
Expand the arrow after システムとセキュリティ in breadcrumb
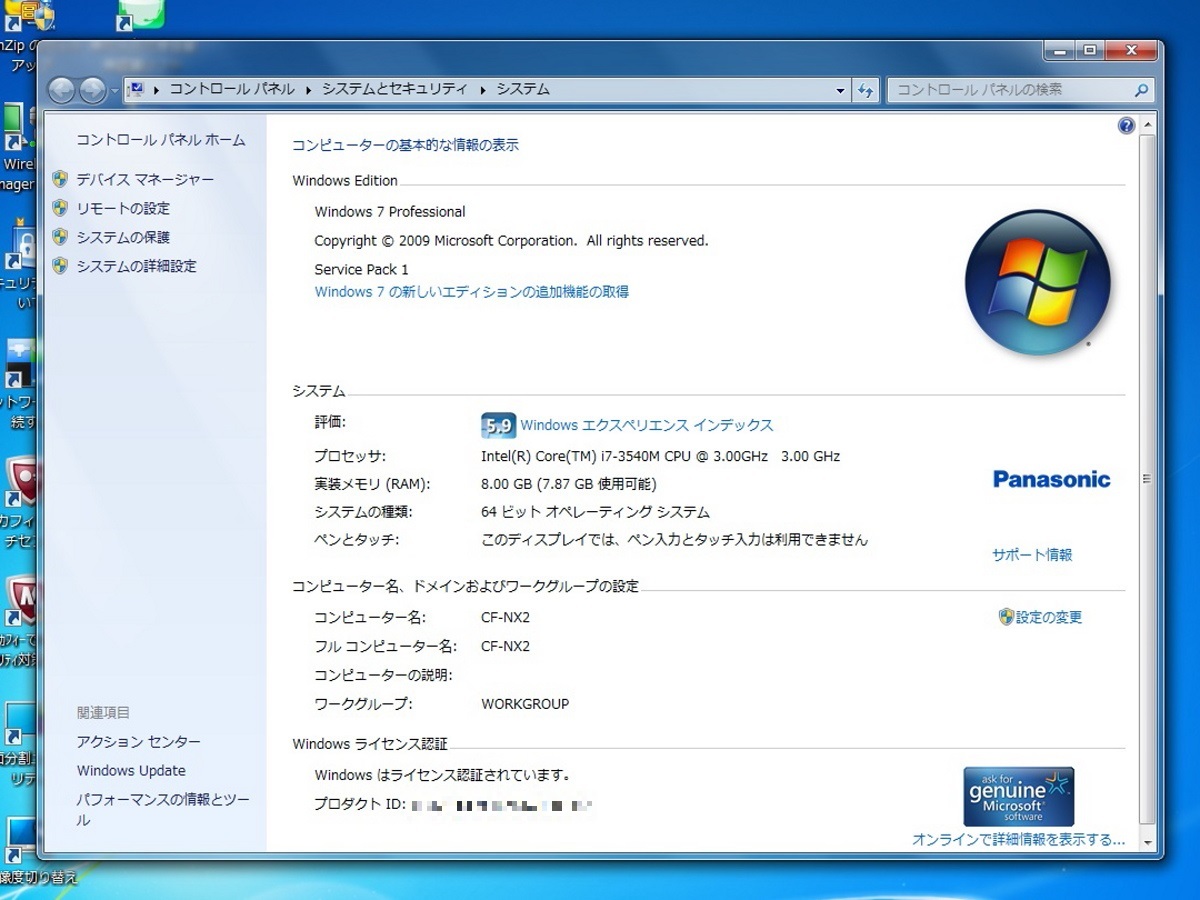[x=483, y=89]
